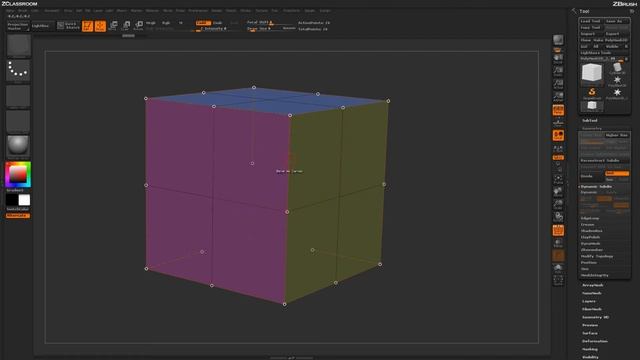Open the material sphere selector
This screenshot has height=360, width=640.
point(18,146)
